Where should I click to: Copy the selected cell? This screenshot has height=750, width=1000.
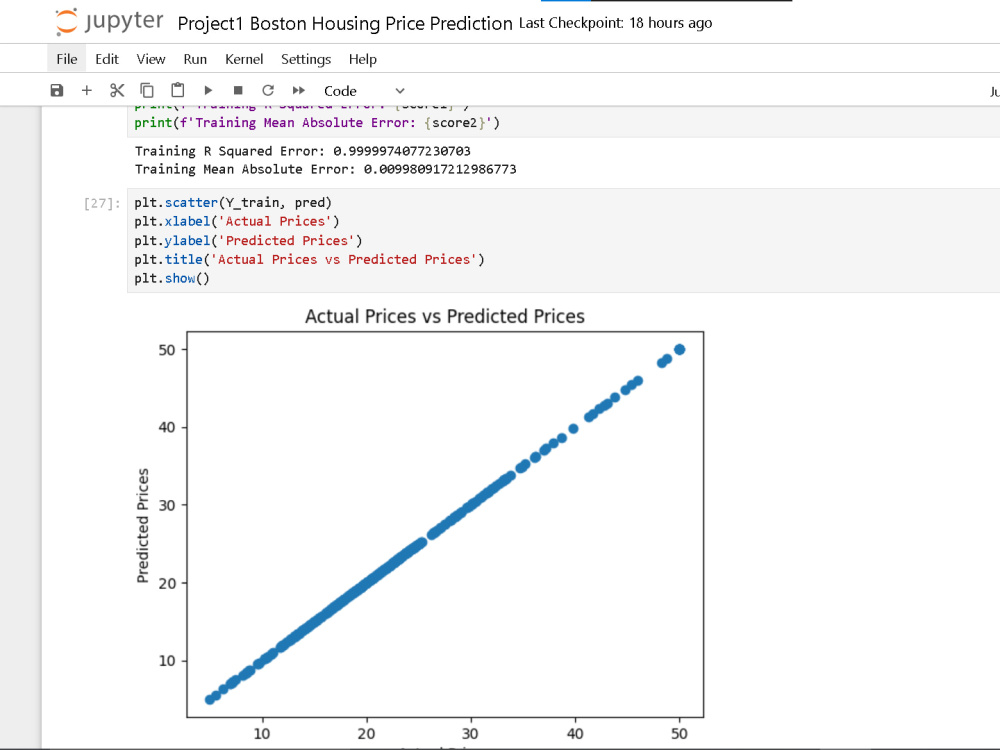pyautogui.click(x=147, y=91)
